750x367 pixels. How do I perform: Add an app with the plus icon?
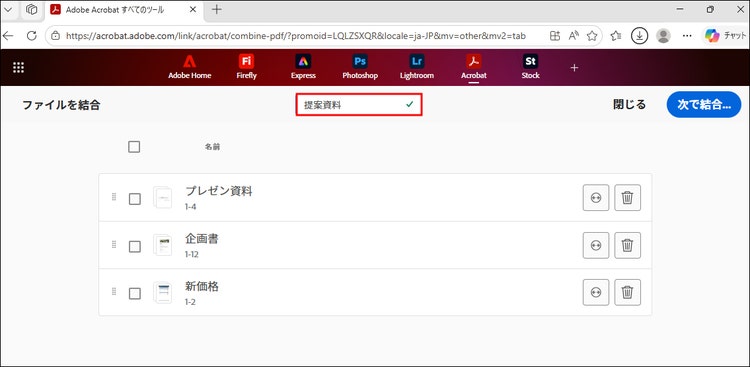(x=574, y=68)
